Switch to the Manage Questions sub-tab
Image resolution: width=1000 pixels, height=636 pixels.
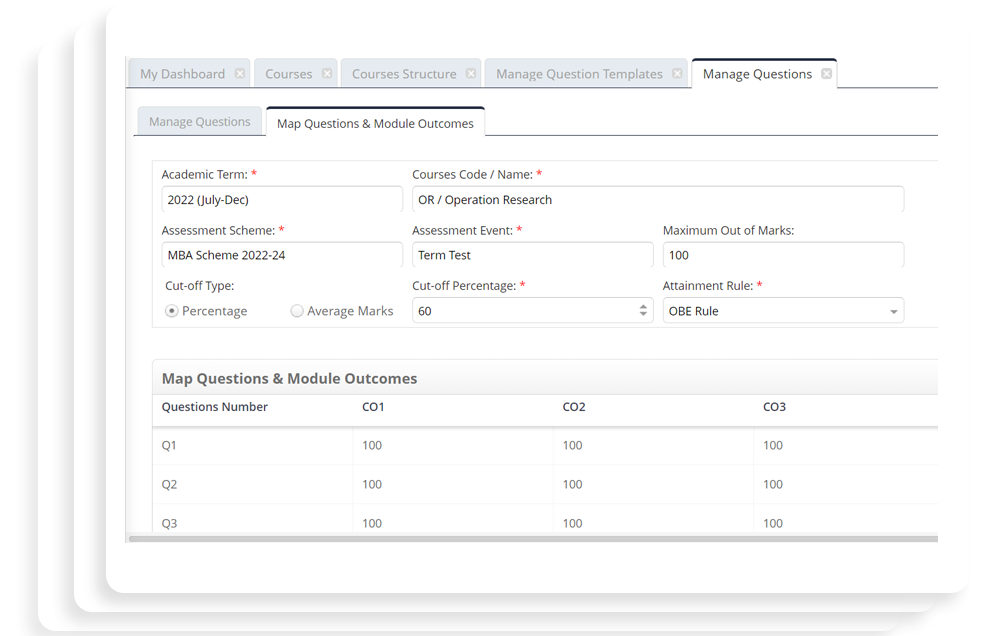(199, 120)
